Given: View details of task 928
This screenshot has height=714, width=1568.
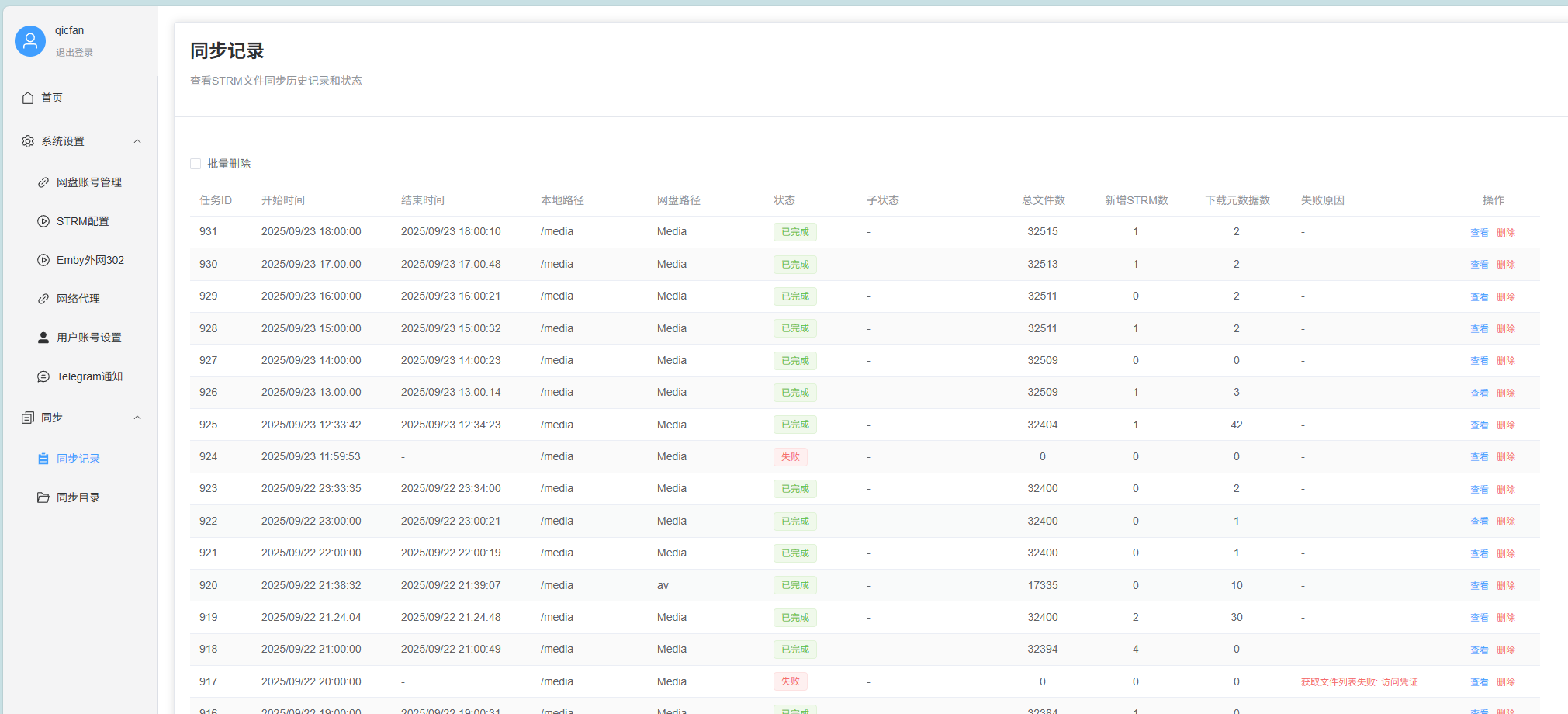Looking at the screenshot, I should [x=1480, y=329].
